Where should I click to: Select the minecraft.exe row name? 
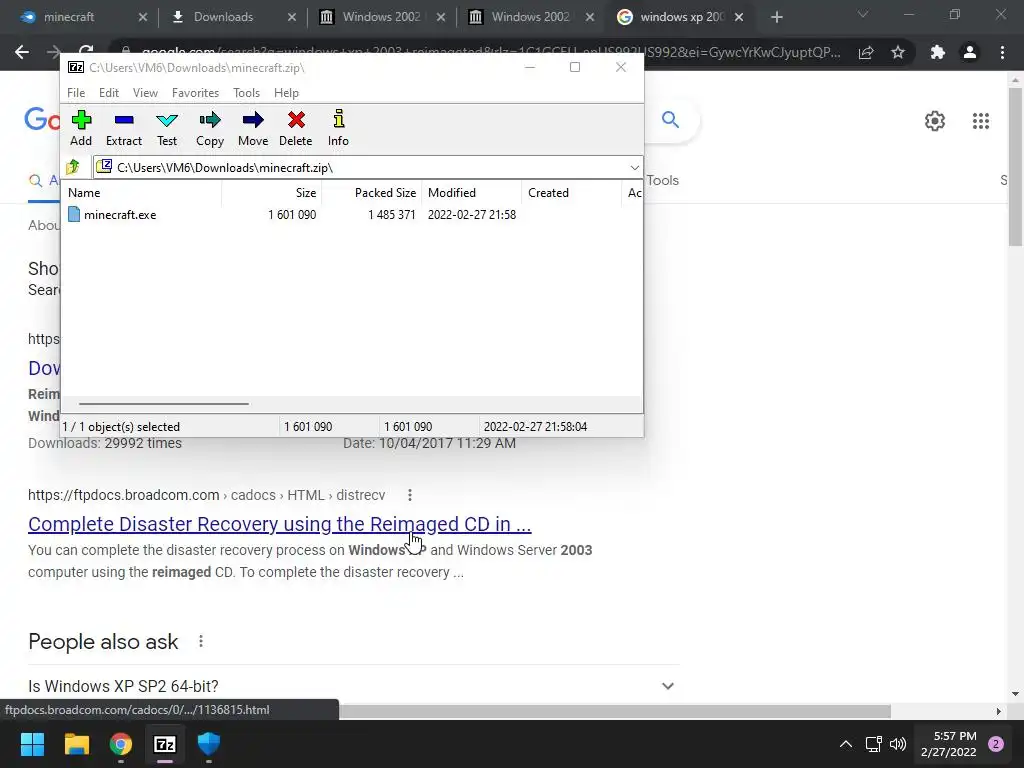pyautogui.click(x=120, y=215)
